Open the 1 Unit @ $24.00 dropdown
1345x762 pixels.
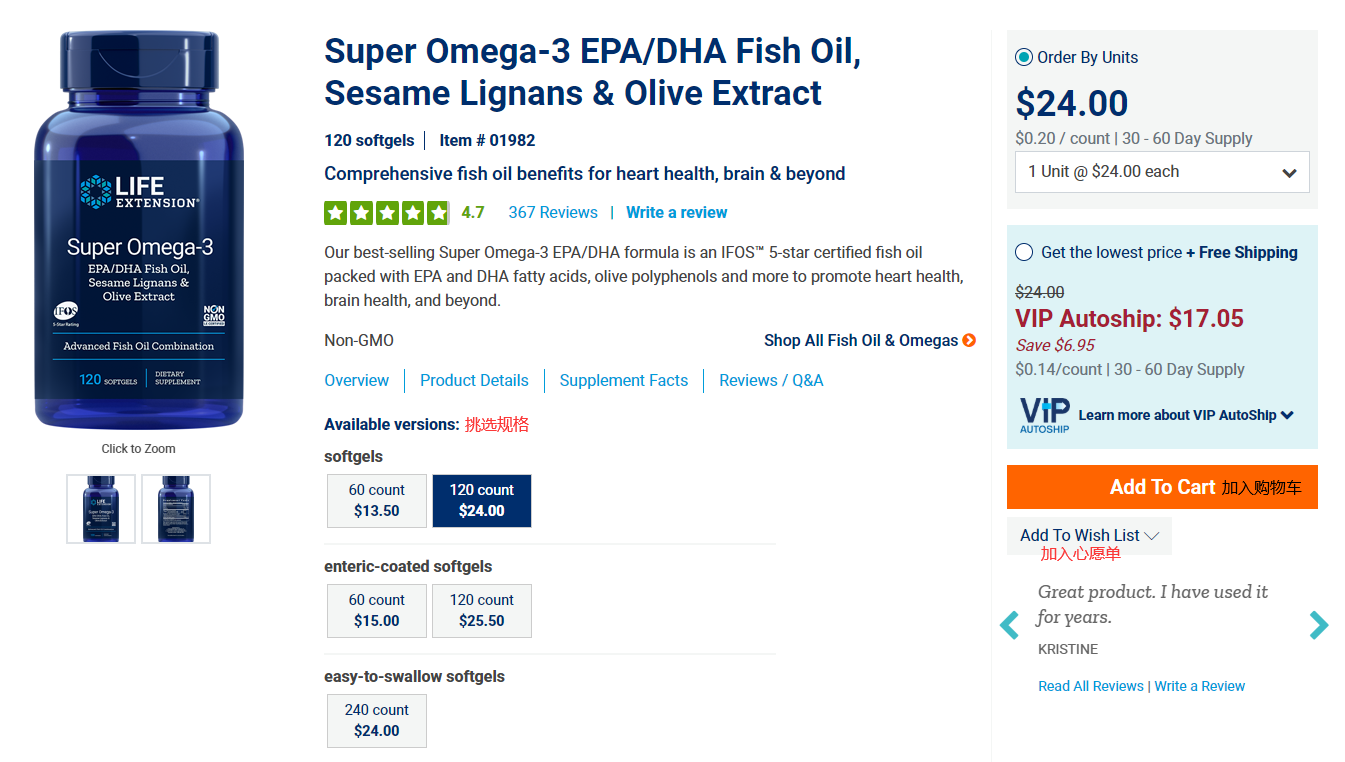coord(1162,172)
